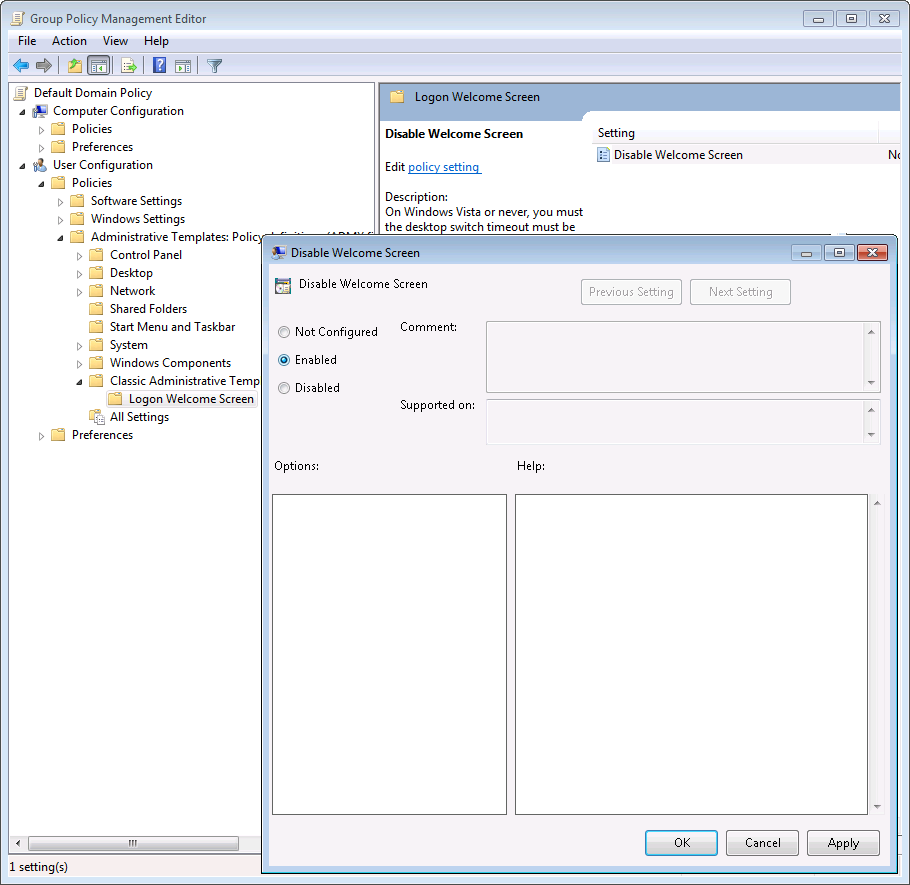Screen dimensions: 910x885
Task: Open the View menu
Action: click(x=115, y=41)
